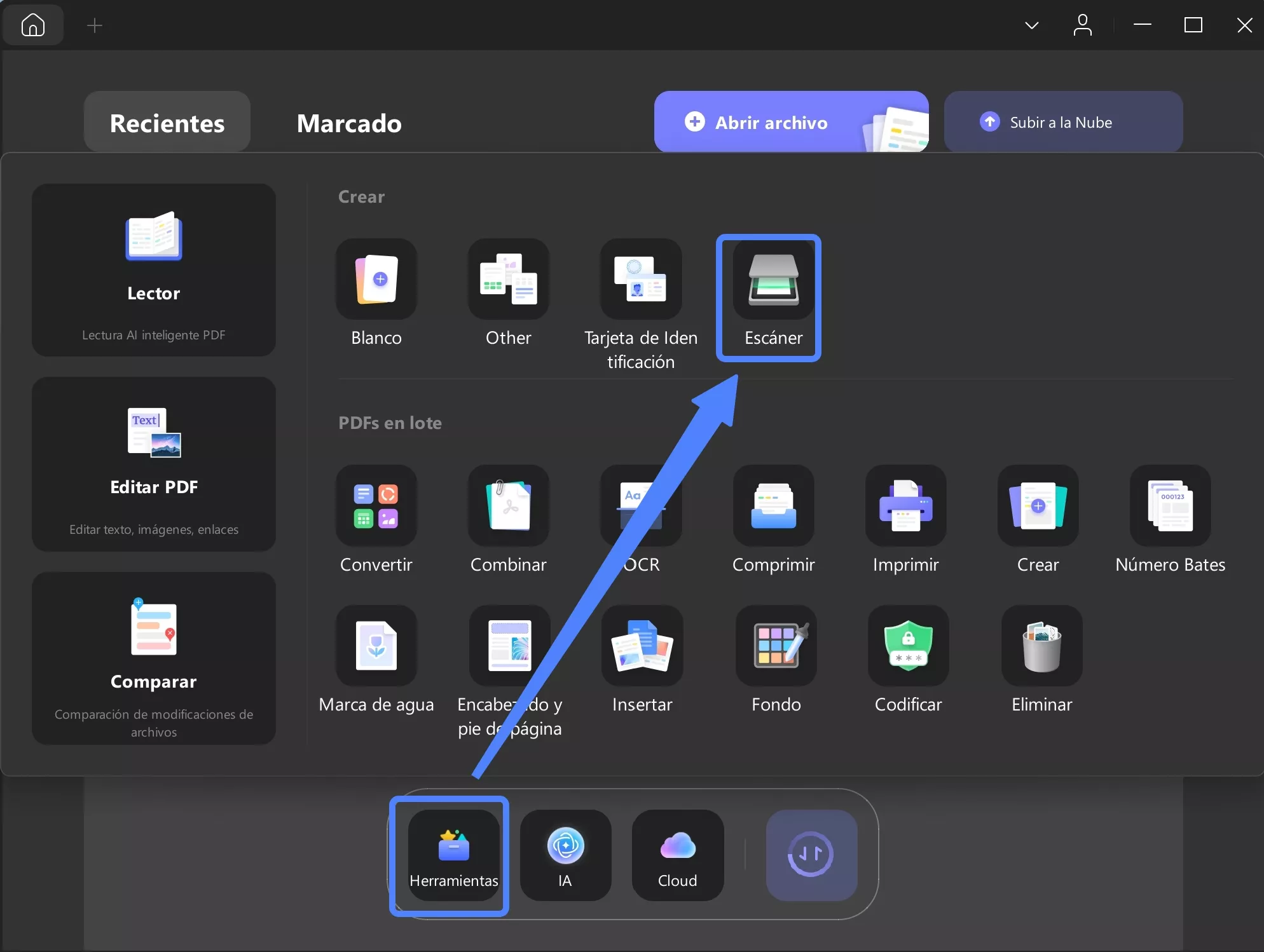The width and height of the screenshot is (1264, 952).
Task: Open the Número Bates tool
Action: [1170, 507]
